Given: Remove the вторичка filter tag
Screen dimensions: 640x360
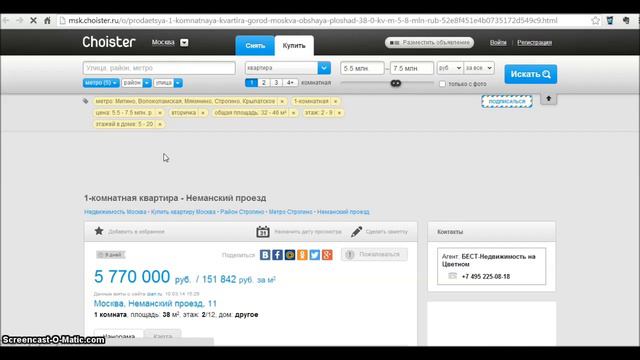Looking at the screenshot, I should (x=203, y=113).
